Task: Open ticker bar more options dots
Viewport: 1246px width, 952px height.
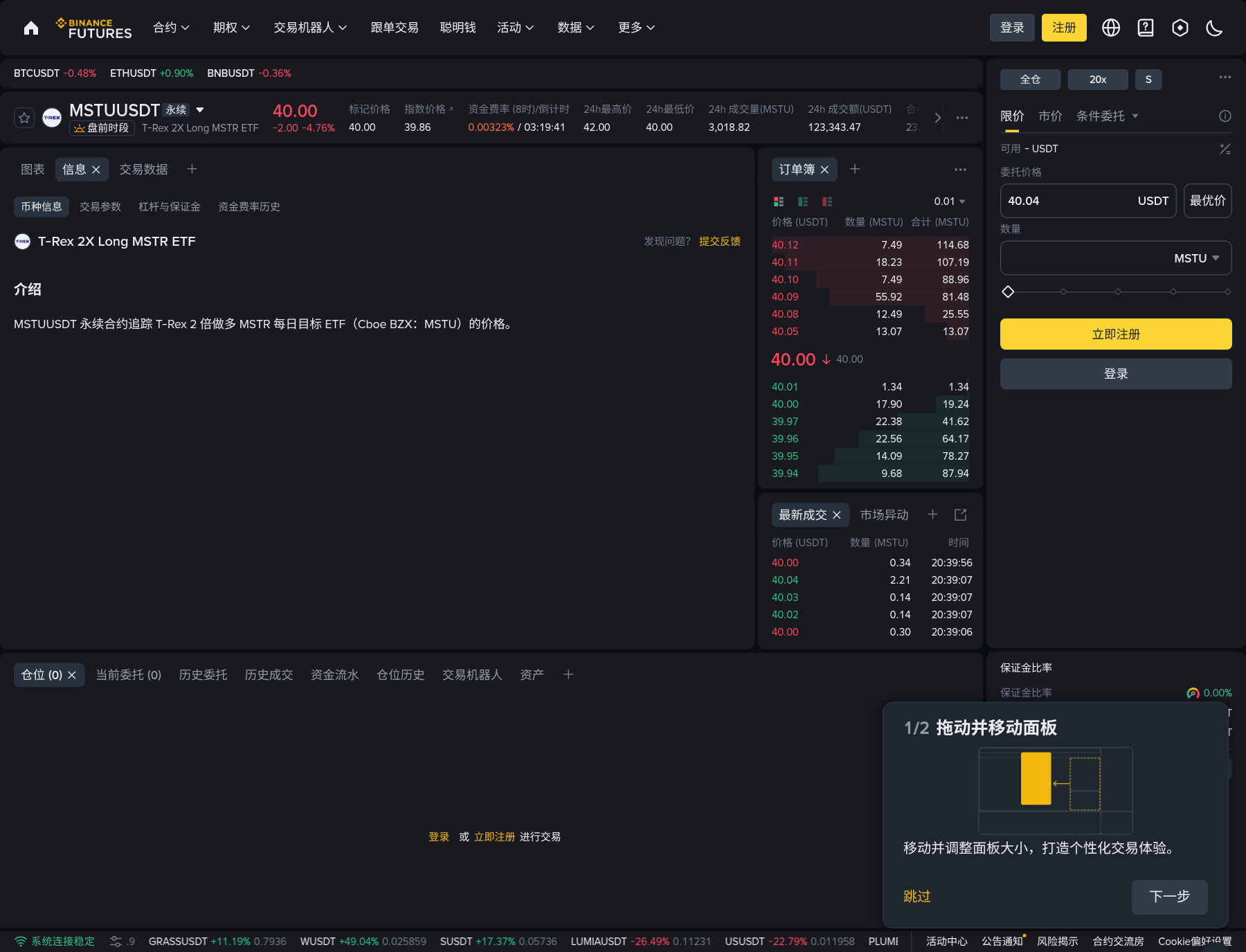Action: pos(962,118)
